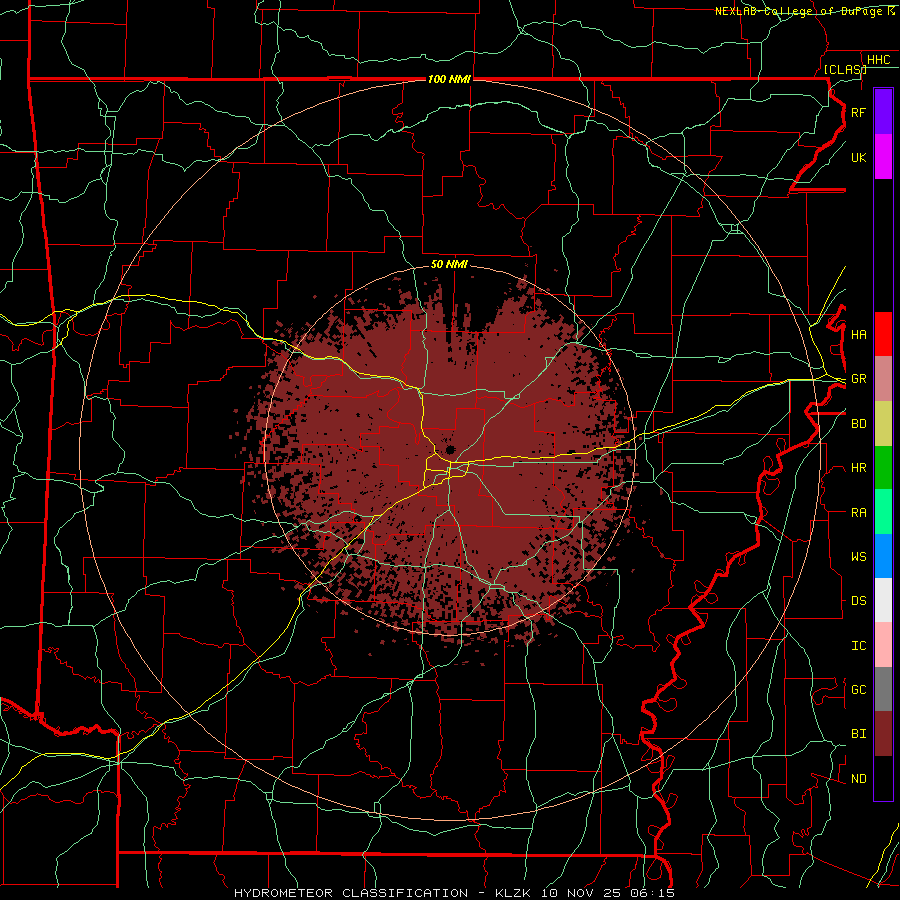Click the GR pink legend swatch
This screenshot has width=900, height=900.
click(x=883, y=378)
